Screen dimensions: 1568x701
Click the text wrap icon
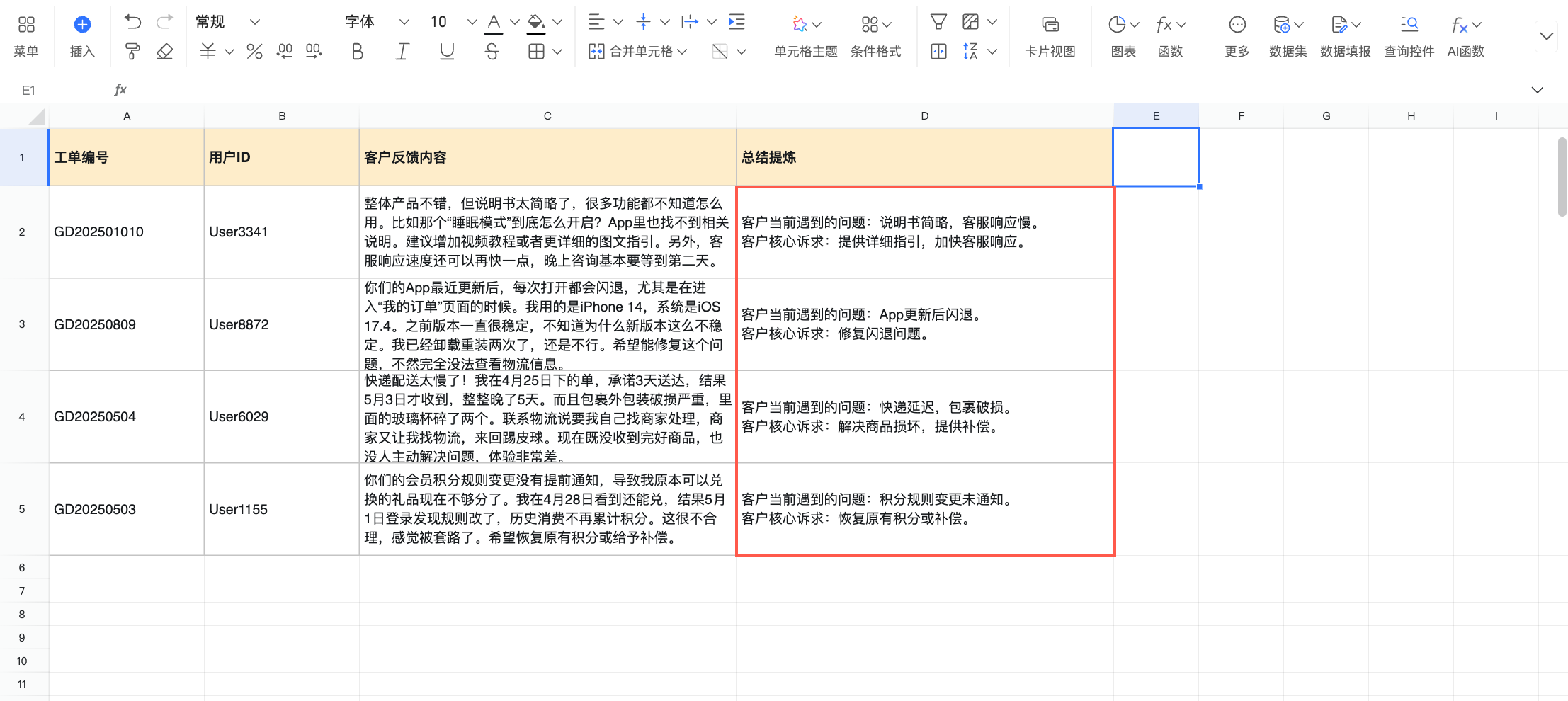coord(689,22)
